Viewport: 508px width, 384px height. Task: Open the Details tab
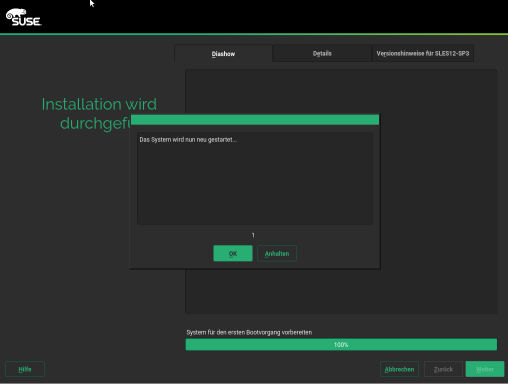(322, 53)
